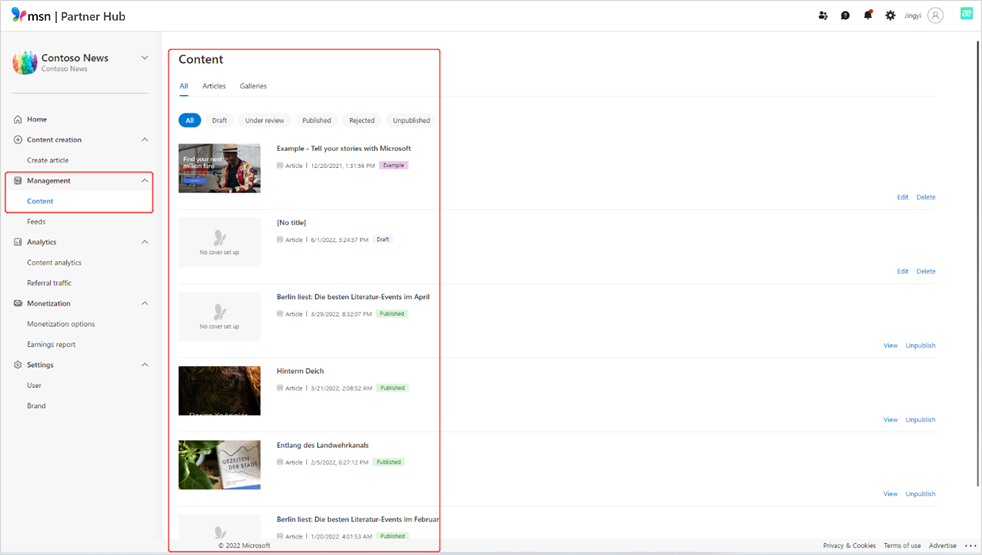Switch to the Galleries tab
This screenshot has height=555, width=982.
pyautogui.click(x=253, y=86)
